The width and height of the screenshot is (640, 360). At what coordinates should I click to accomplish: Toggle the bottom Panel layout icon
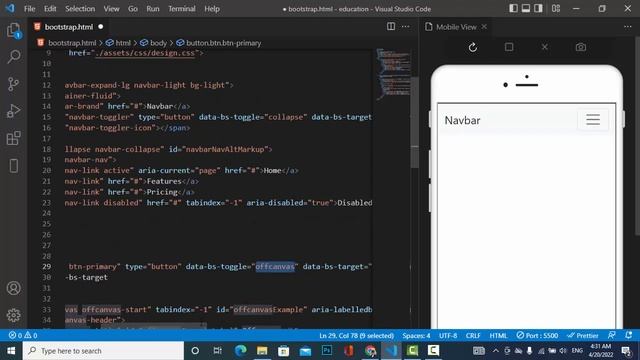point(526,8)
